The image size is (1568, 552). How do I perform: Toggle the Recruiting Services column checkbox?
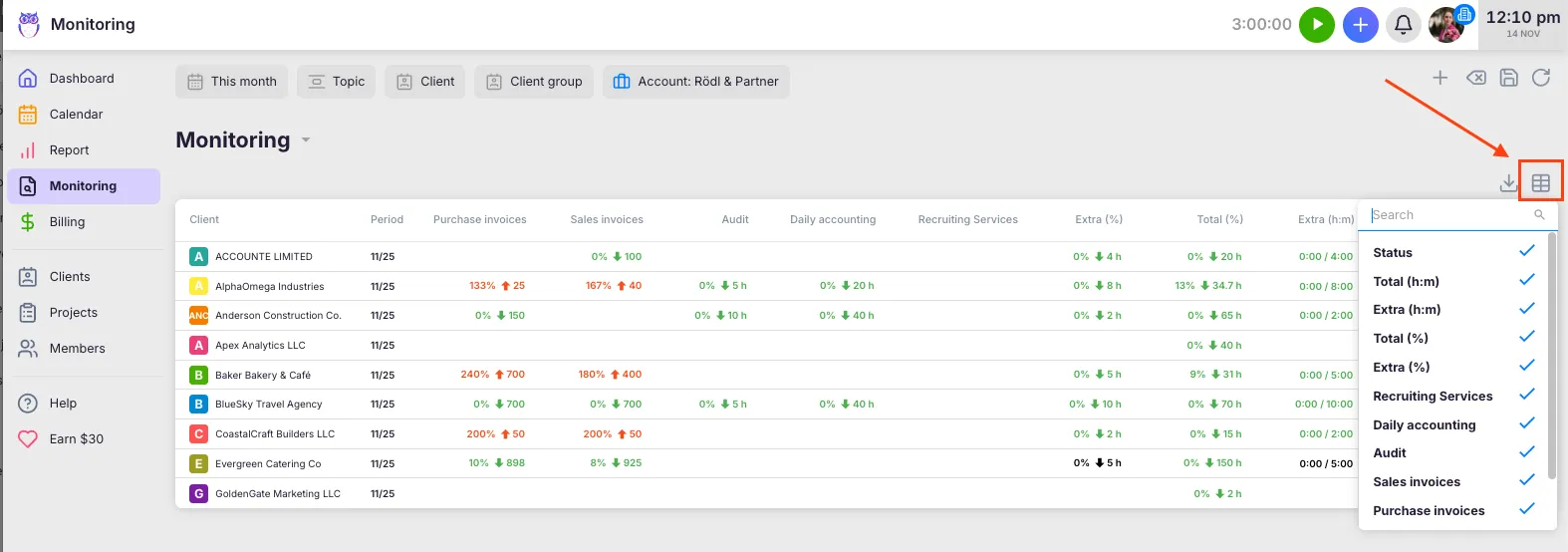[1526, 396]
